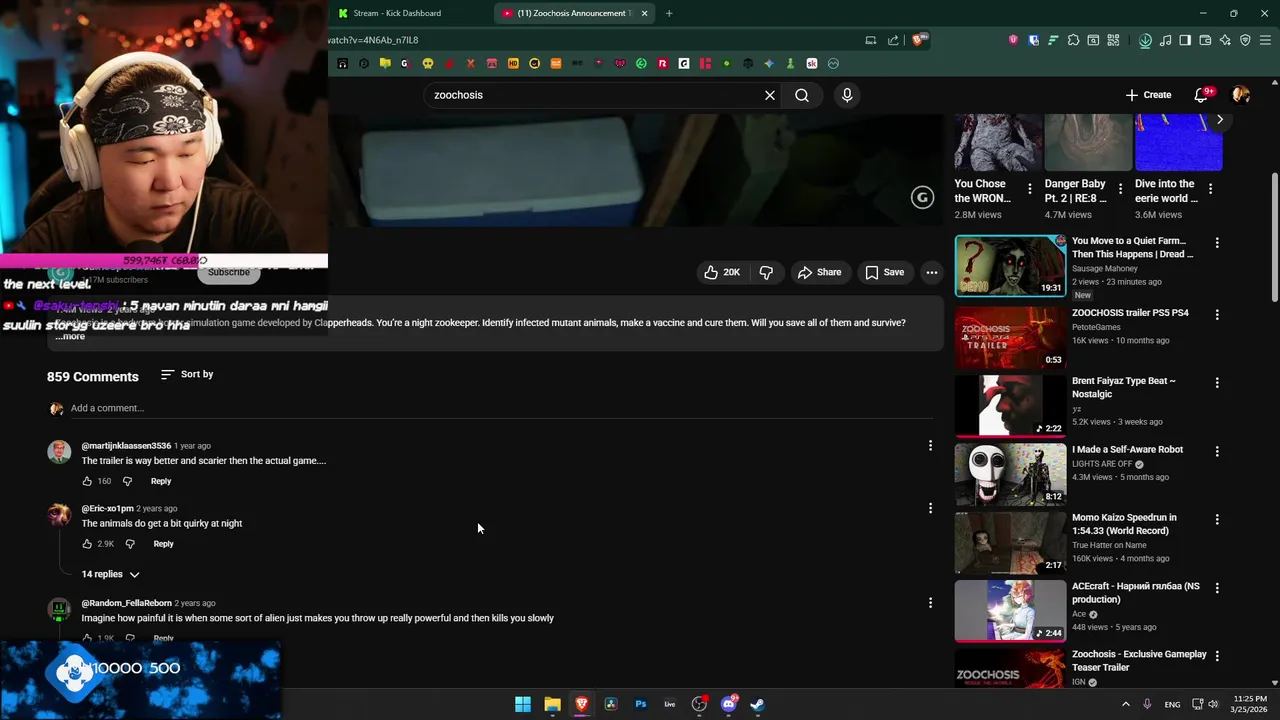The image size is (1280, 720).
Task: Dislike the Zoochosis video
Action: [766, 272]
